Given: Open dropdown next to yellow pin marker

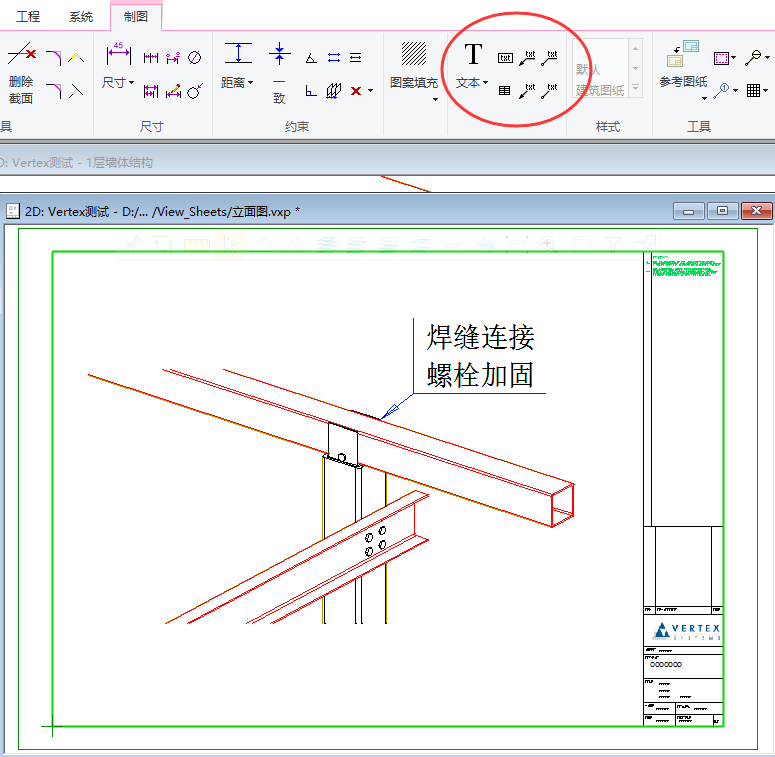Looking at the screenshot, I should click(x=768, y=58).
